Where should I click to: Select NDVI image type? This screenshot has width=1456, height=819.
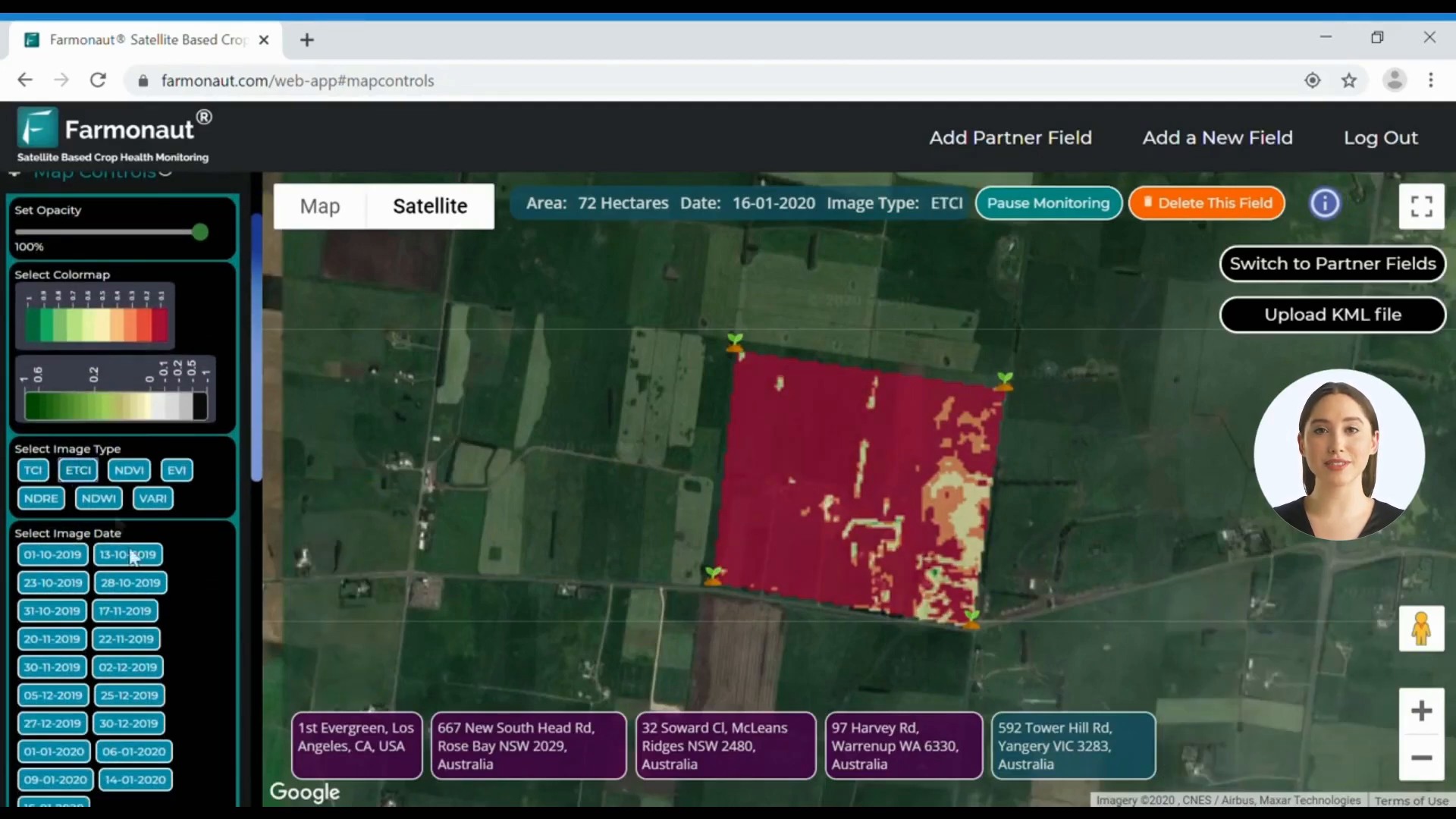click(x=129, y=470)
